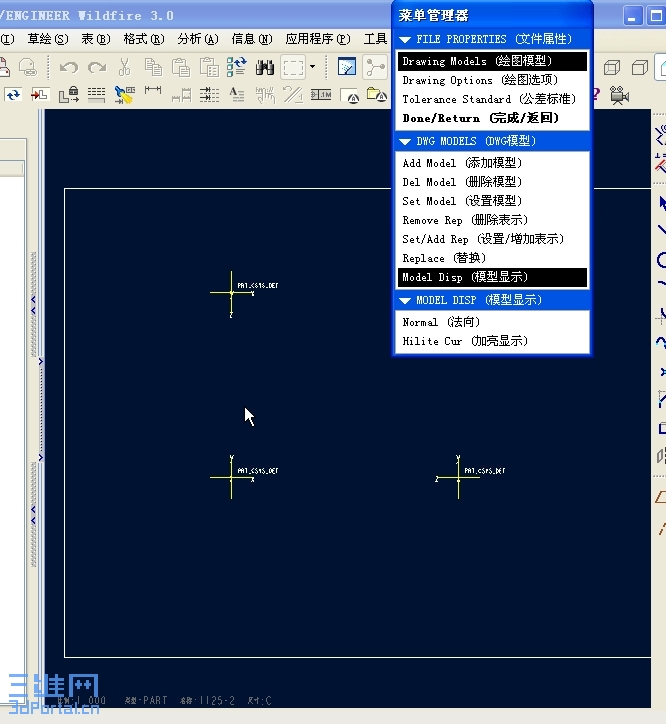Open the 草绘(S) menu

tap(48, 39)
